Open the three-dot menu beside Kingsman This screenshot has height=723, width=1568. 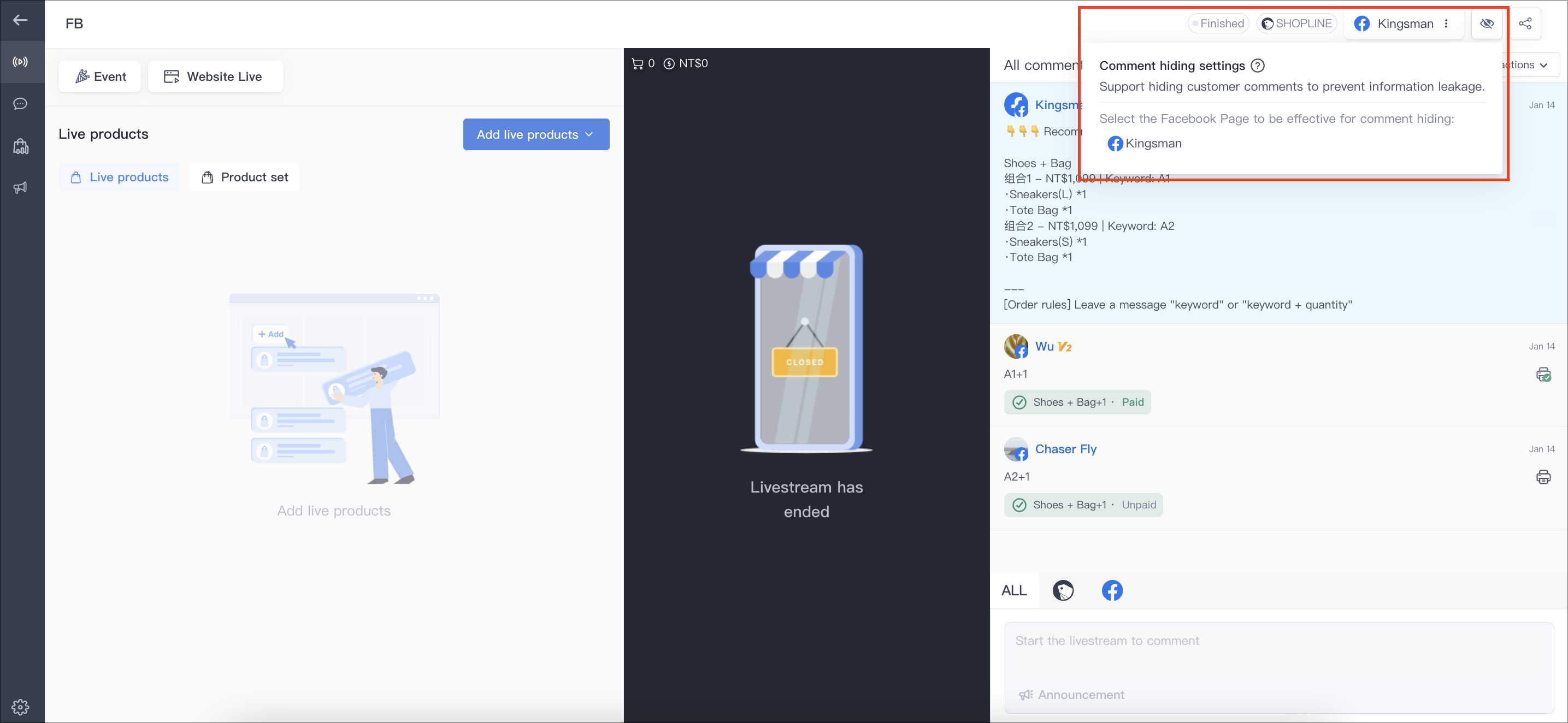tap(1446, 23)
